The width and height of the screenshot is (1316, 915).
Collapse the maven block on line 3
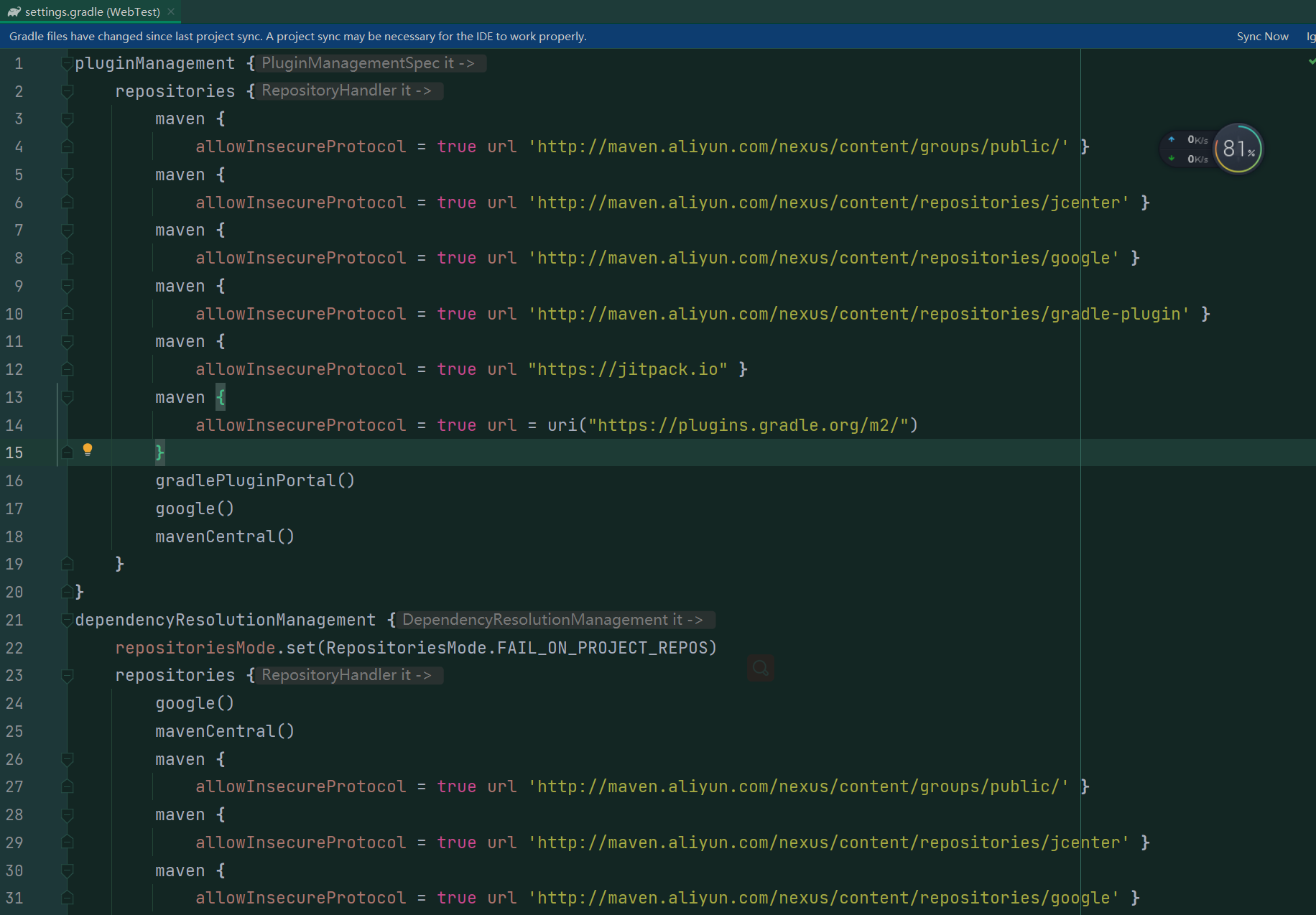(68, 119)
